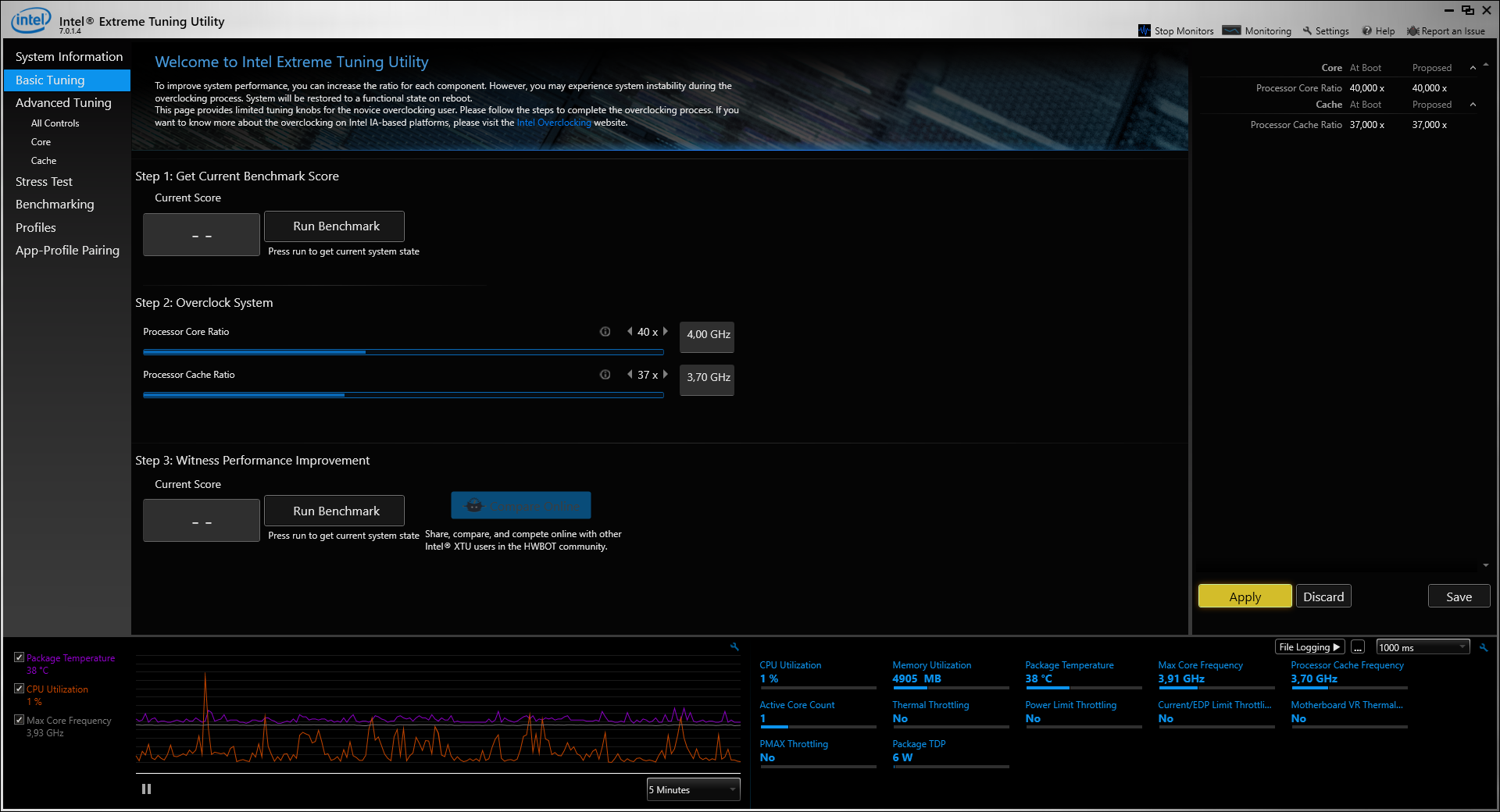Toggle the CPU Utilization checkbox
1500x812 pixels.
point(20,689)
